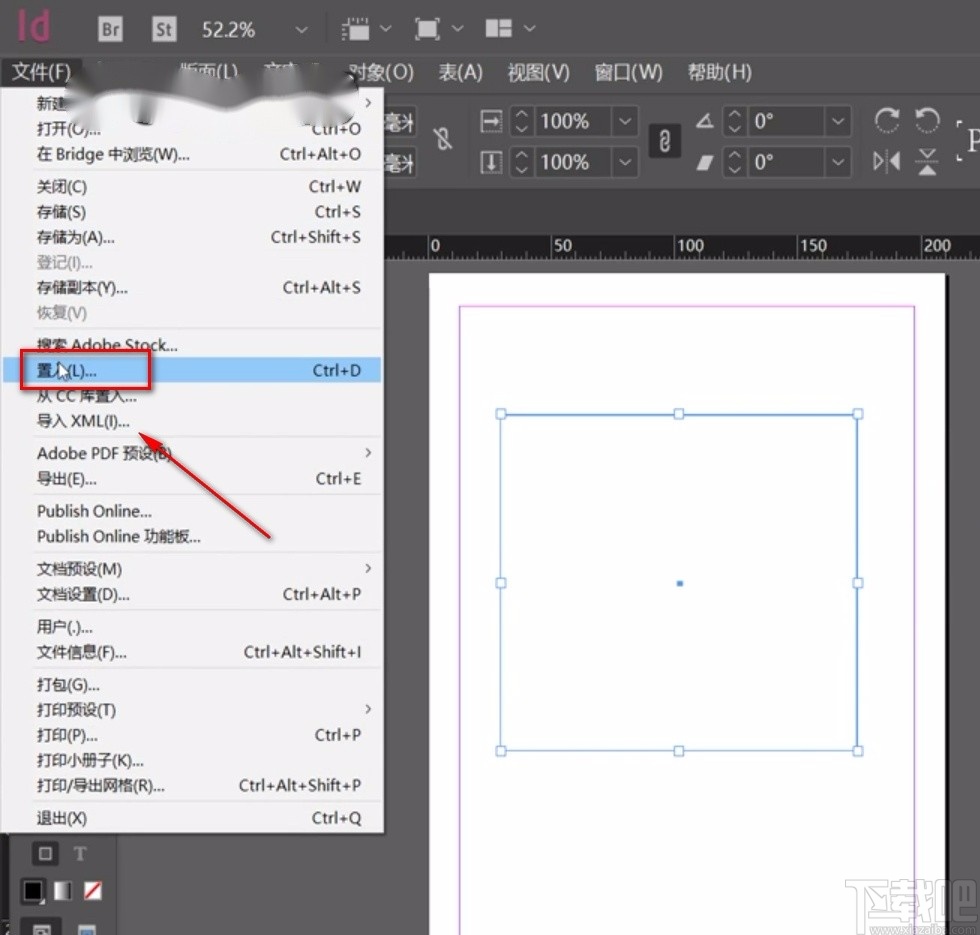Toggle the constrain proportions broken-link icon
The image size is (980, 935).
coord(443,139)
